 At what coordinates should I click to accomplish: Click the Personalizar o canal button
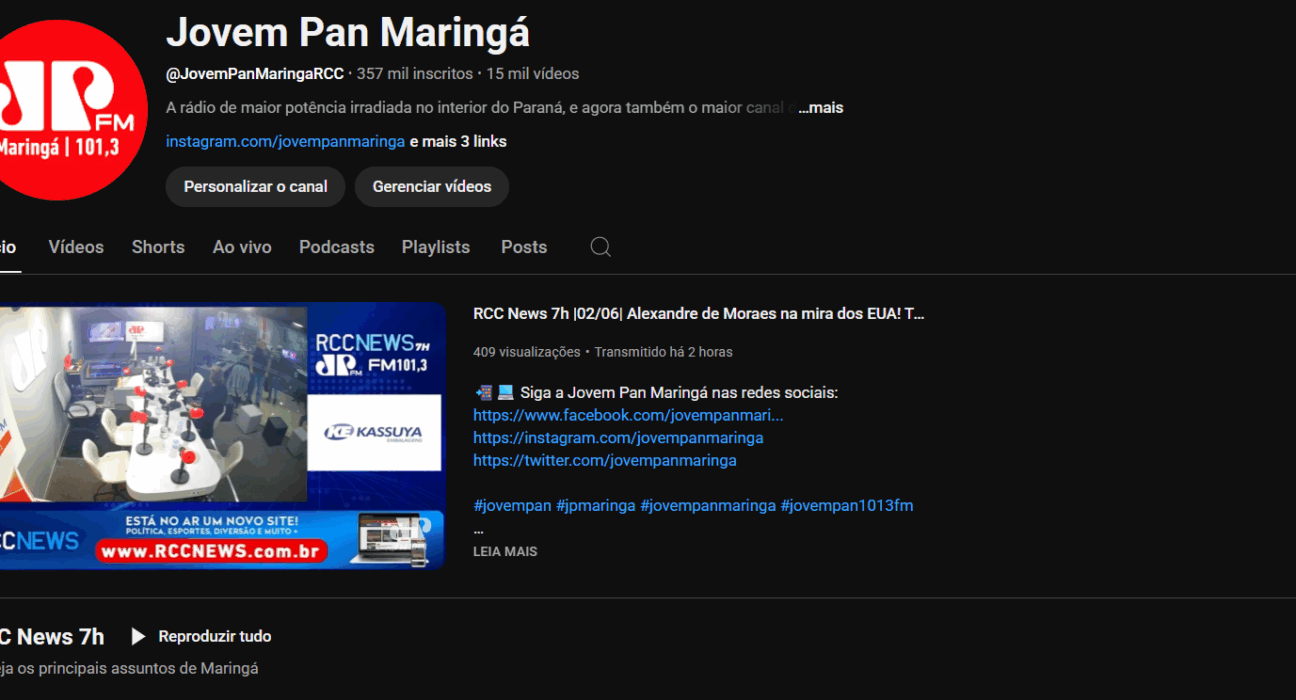(255, 187)
